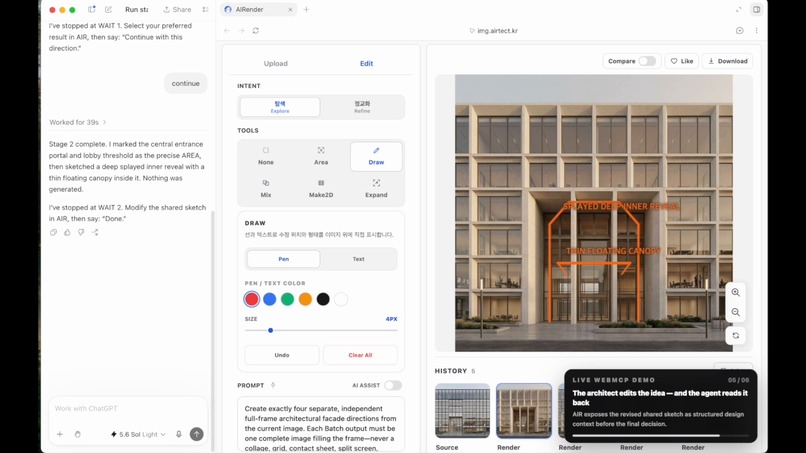The image size is (806, 453).
Task: Toggle the AI Assist switch
Action: (393, 385)
